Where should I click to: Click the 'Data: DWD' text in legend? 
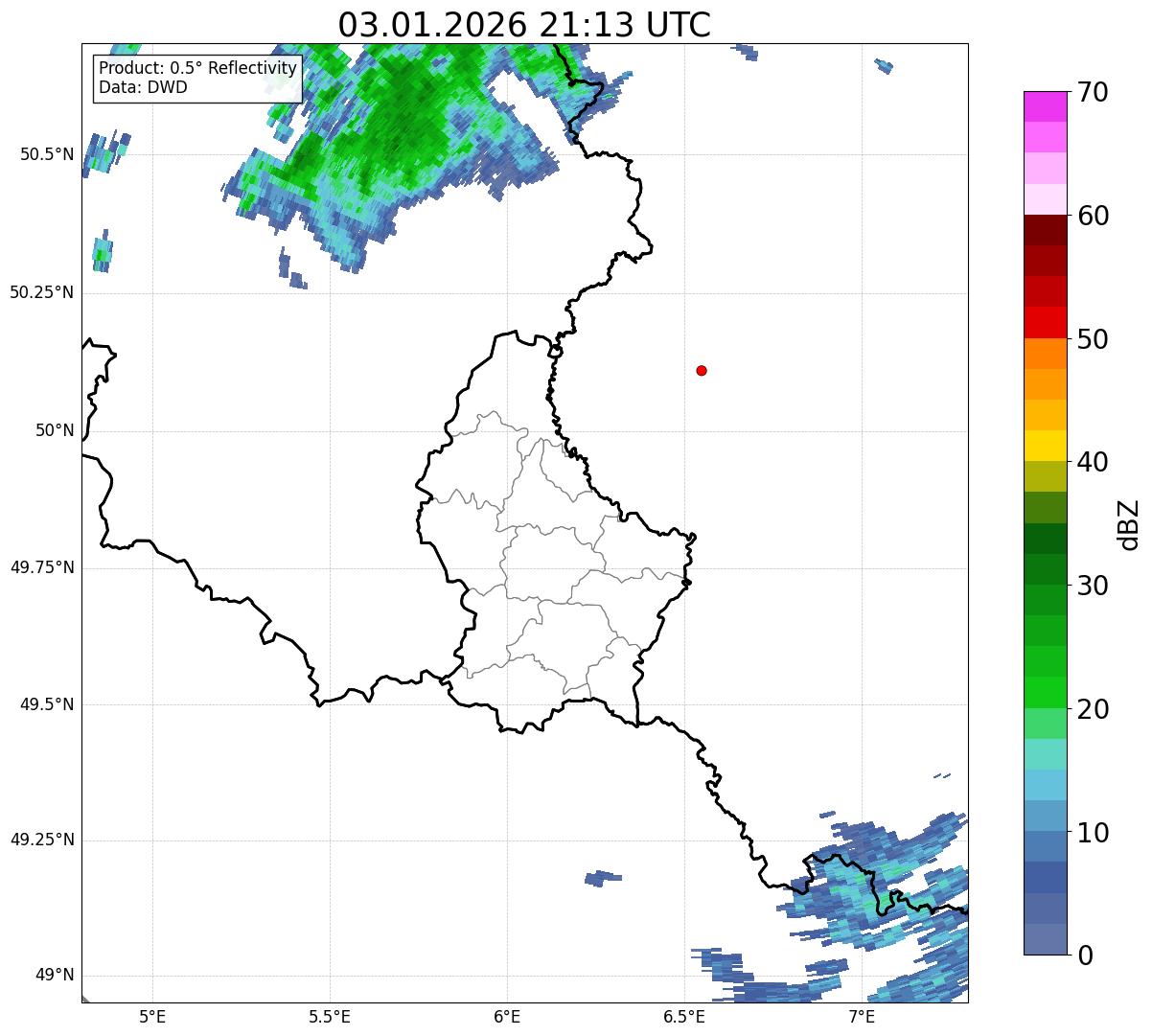click(x=143, y=88)
